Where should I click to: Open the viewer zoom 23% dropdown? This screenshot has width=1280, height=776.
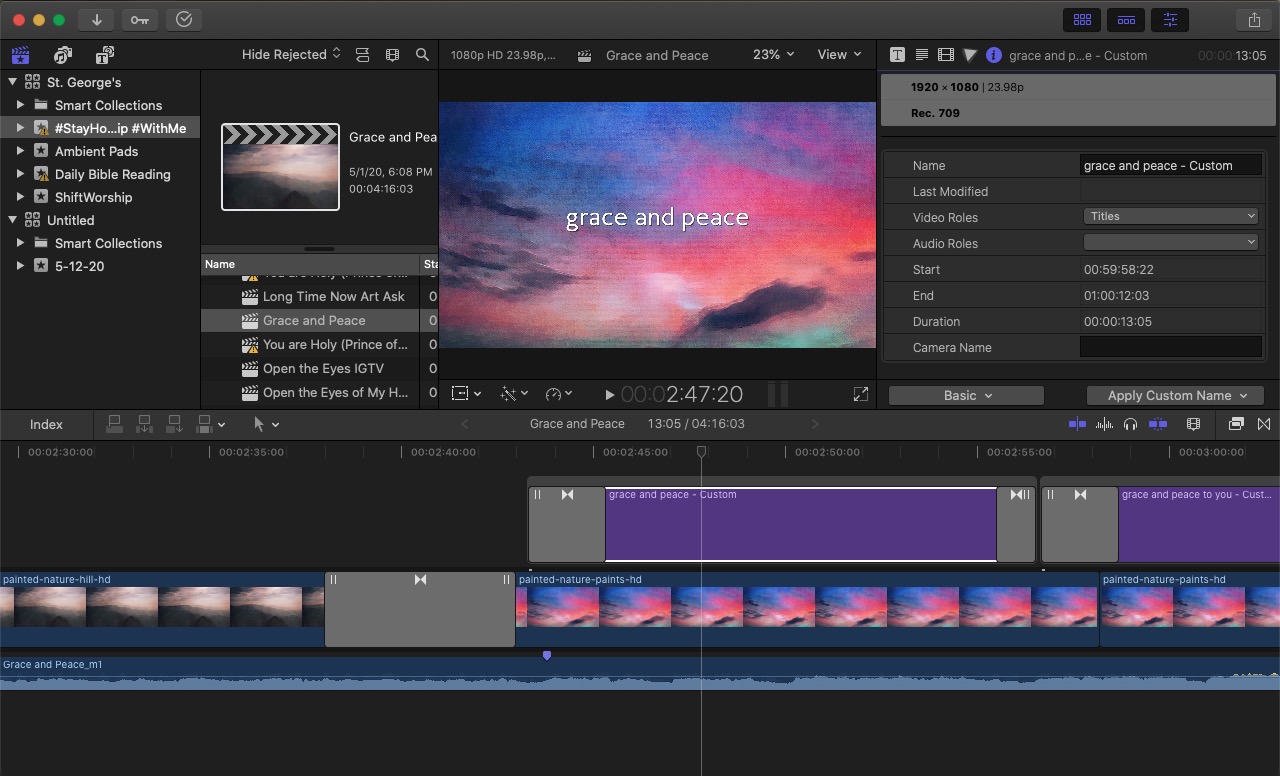(773, 55)
